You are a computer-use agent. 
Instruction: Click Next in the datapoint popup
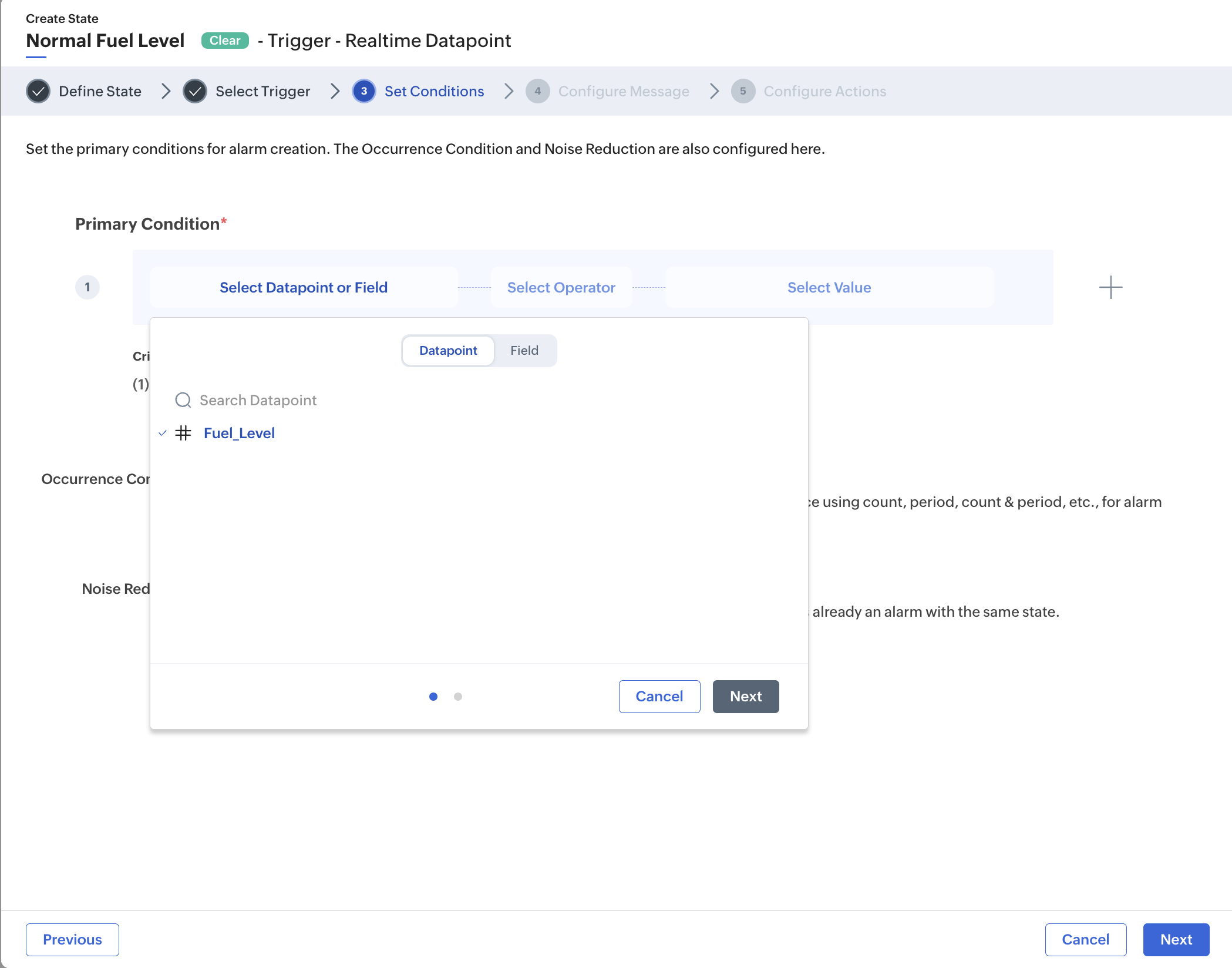click(x=746, y=697)
